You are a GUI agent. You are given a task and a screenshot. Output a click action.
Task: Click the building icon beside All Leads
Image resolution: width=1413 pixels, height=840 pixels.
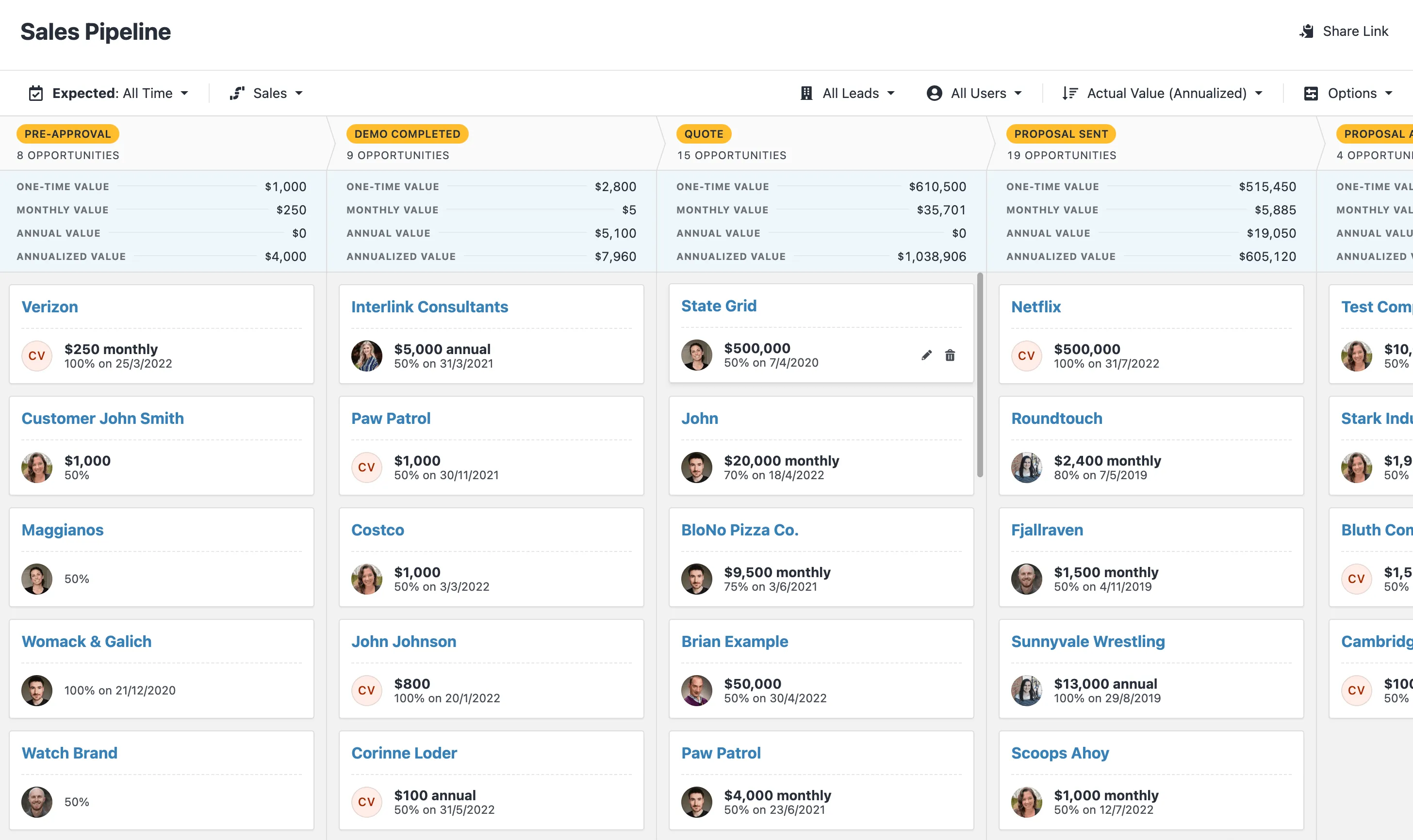tap(806, 93)
